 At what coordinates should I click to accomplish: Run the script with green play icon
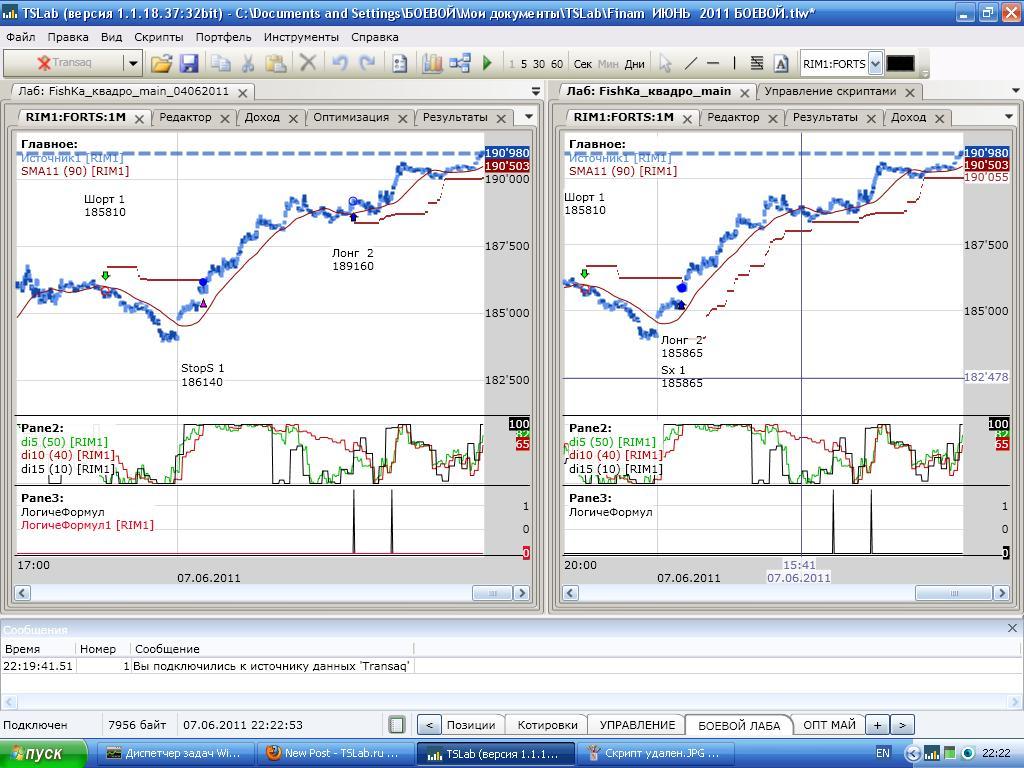point(487,63)
